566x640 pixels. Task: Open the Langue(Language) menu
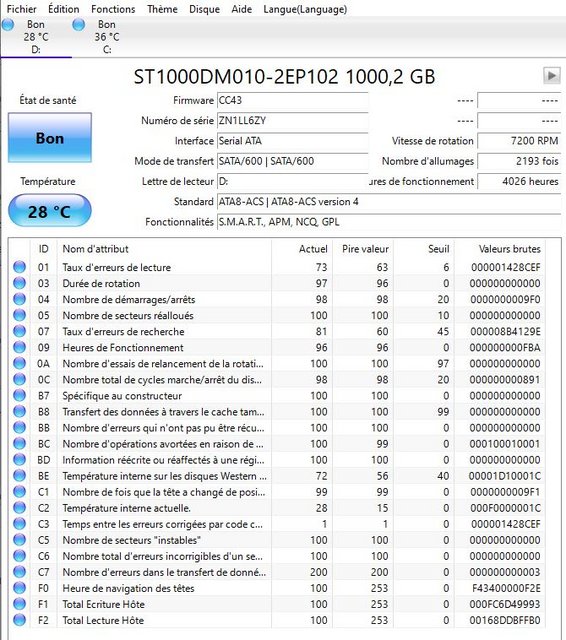point(305,9)
